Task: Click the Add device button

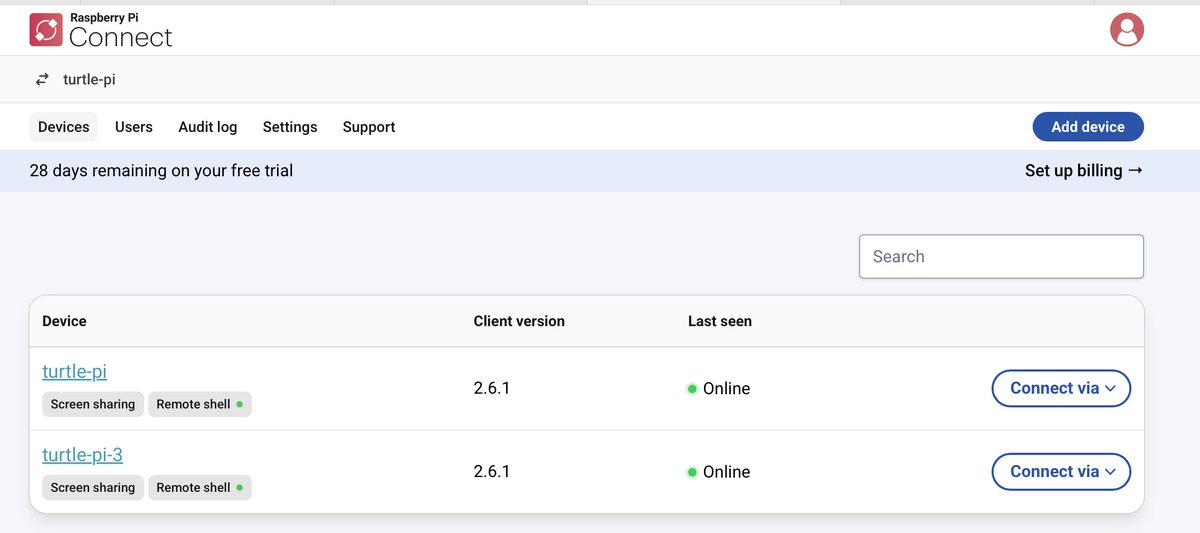Action: pos(1088,127)
